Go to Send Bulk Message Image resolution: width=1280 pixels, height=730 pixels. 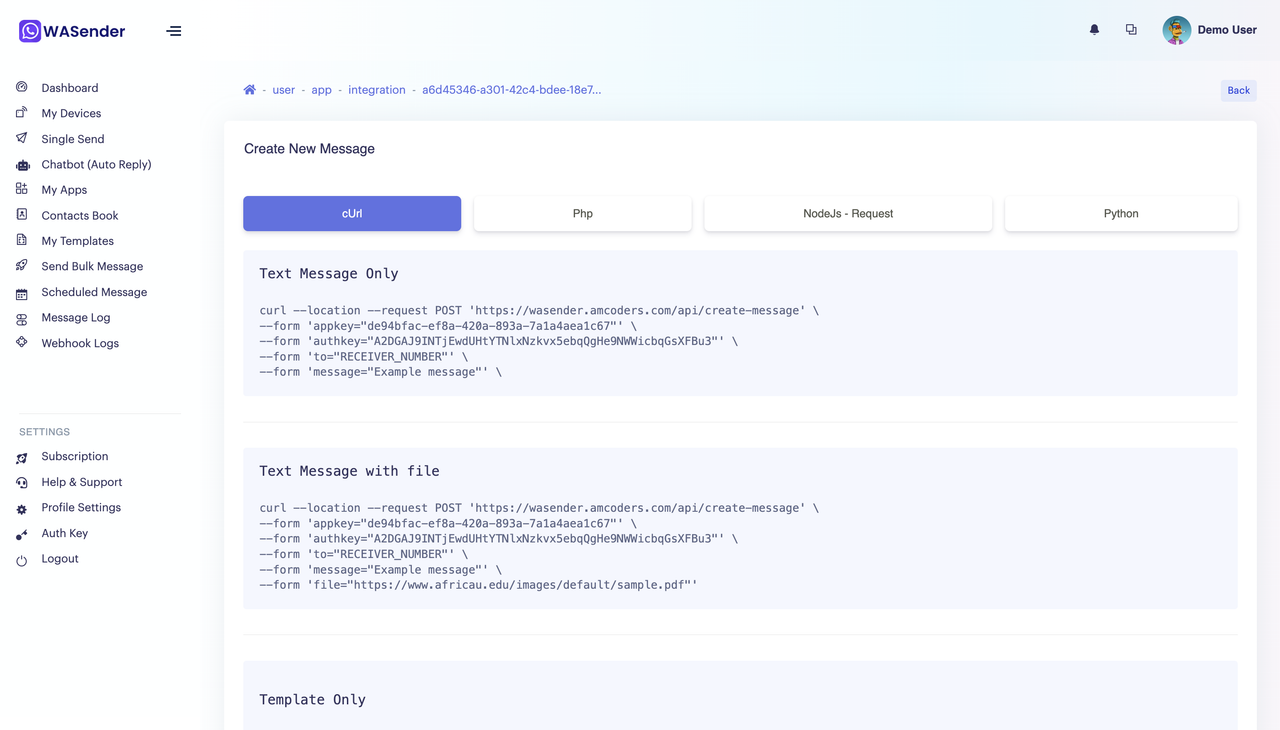pyautogui.click(x=92, y=266)
